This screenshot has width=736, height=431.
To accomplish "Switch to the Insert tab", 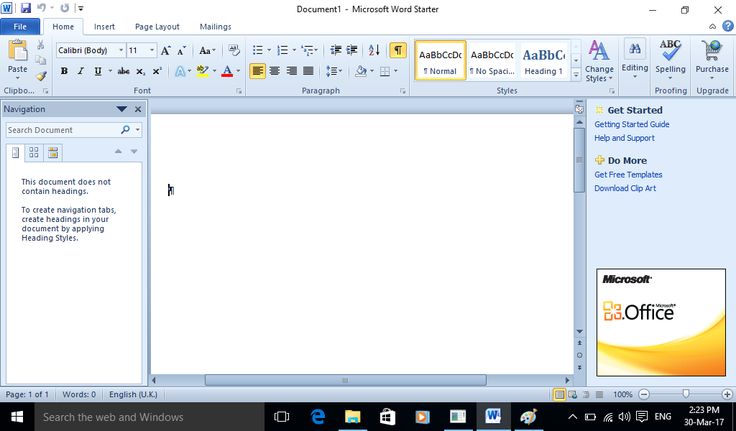I will tap(104, 27).
